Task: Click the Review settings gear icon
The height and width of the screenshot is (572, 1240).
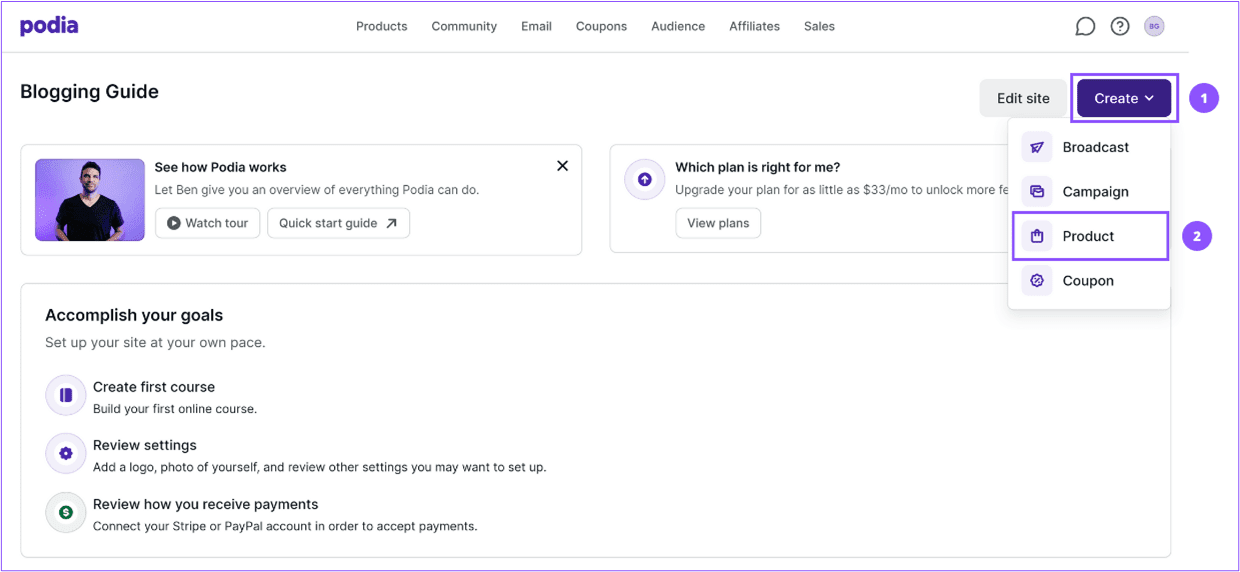Action: click(66, 453)
